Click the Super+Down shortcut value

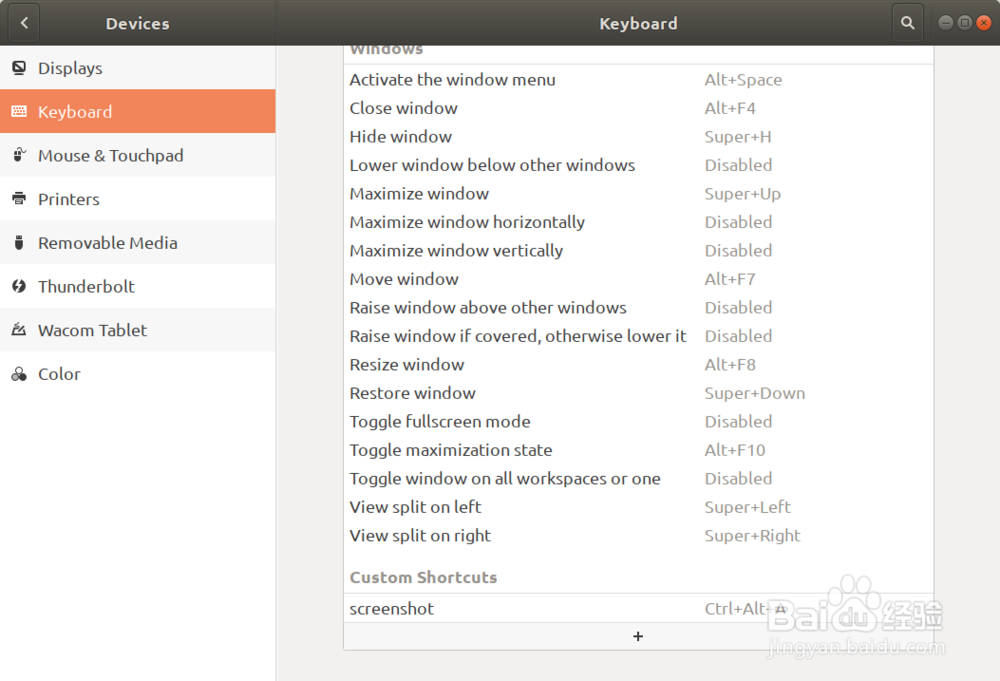pos(754,393)
